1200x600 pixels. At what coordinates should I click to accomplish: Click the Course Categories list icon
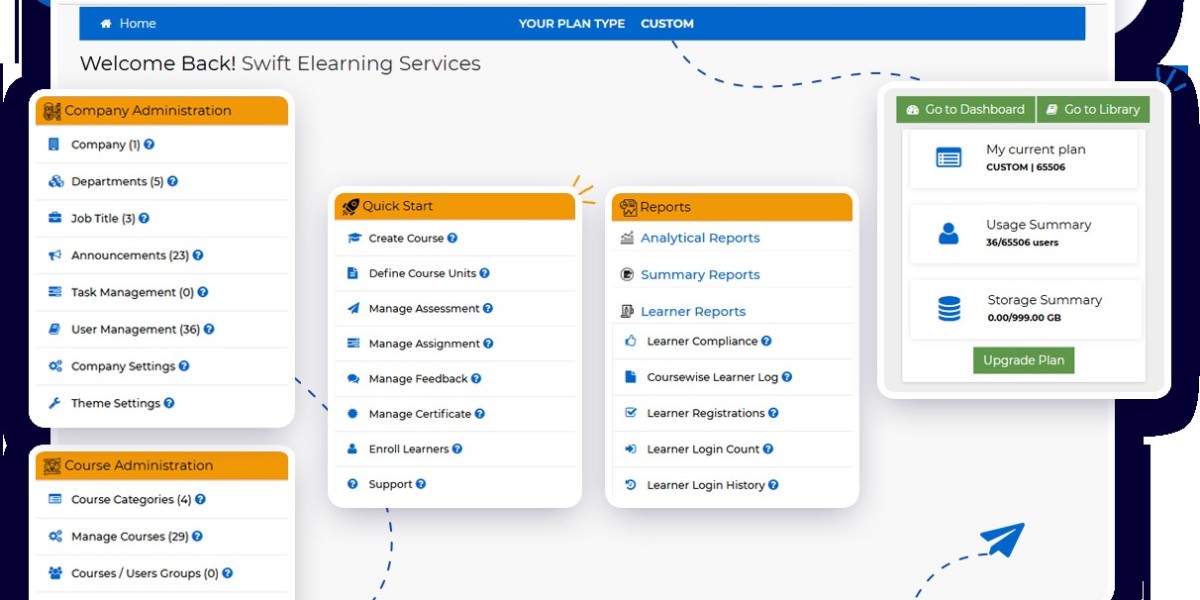[x=55, y=499]
